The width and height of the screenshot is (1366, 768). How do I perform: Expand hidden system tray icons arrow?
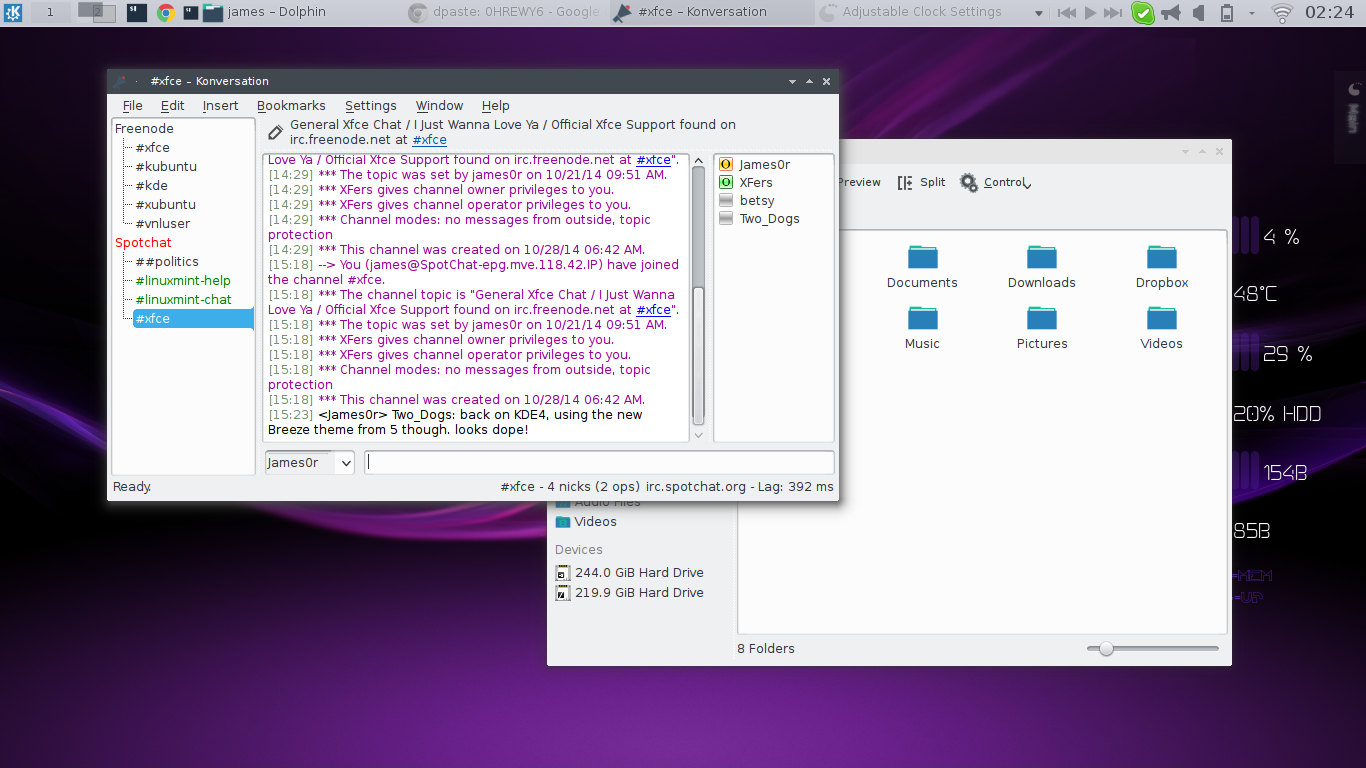tap(1252, 13)
